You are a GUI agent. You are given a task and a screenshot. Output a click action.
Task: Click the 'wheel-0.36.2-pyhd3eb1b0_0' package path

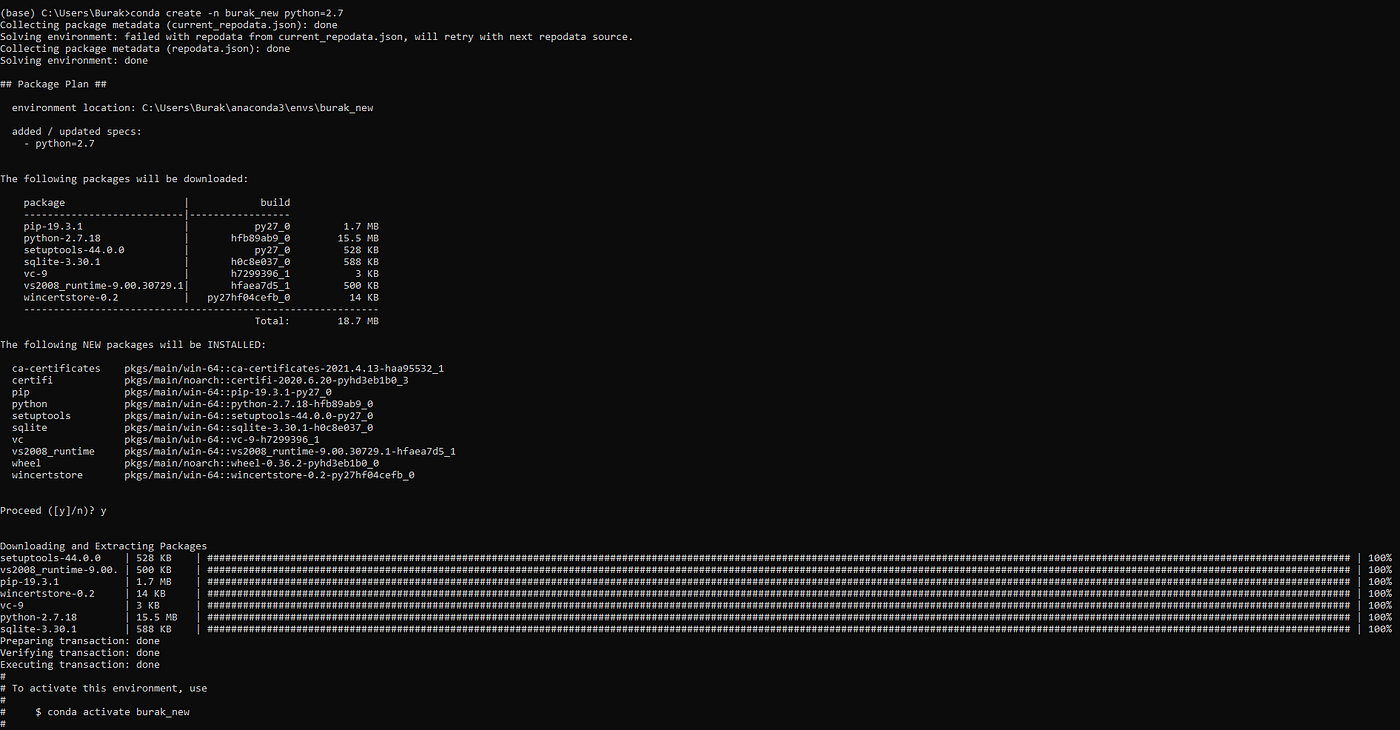point(251,464)
